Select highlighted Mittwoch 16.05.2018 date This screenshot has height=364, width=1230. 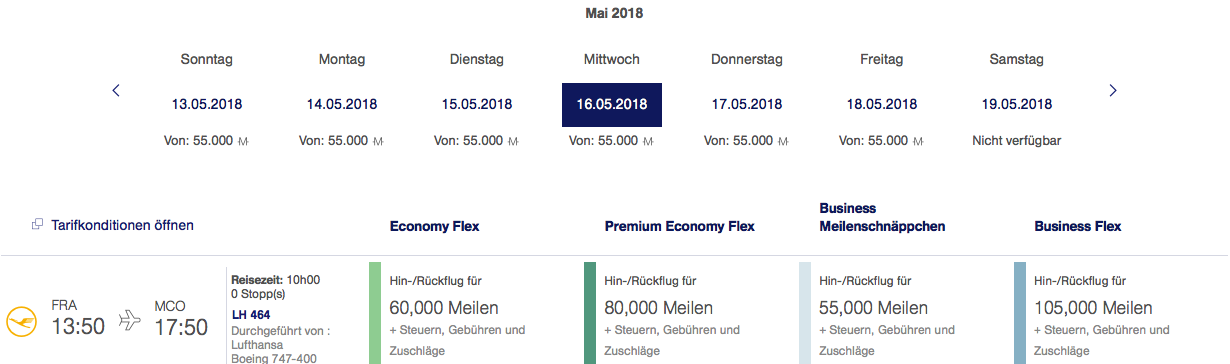coord(612,104)
